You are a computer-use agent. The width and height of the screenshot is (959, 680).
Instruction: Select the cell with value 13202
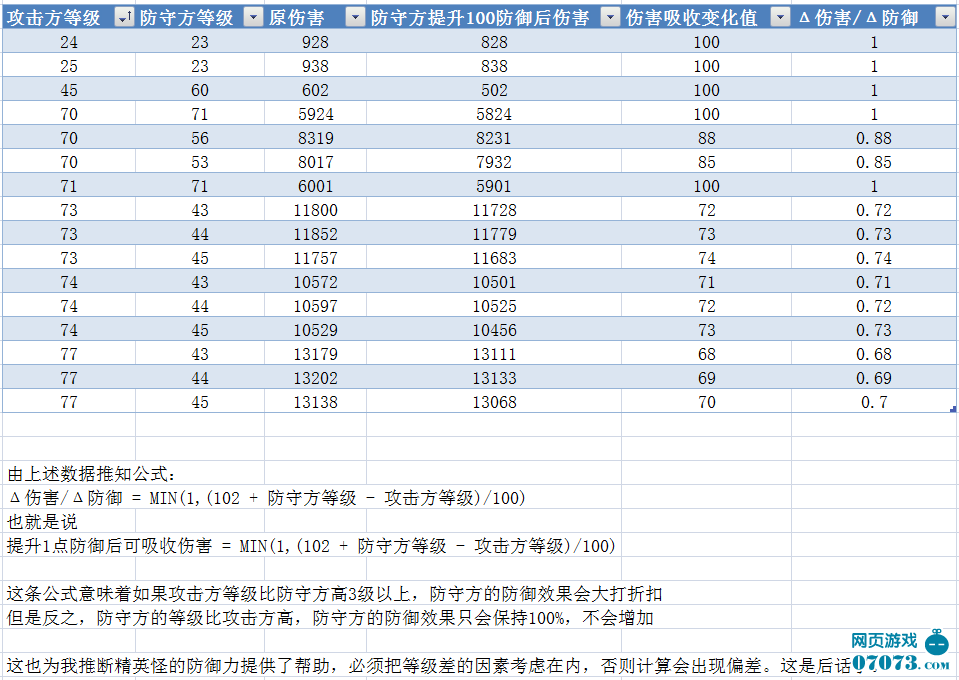pyautogui.click(x=316, y=378)
